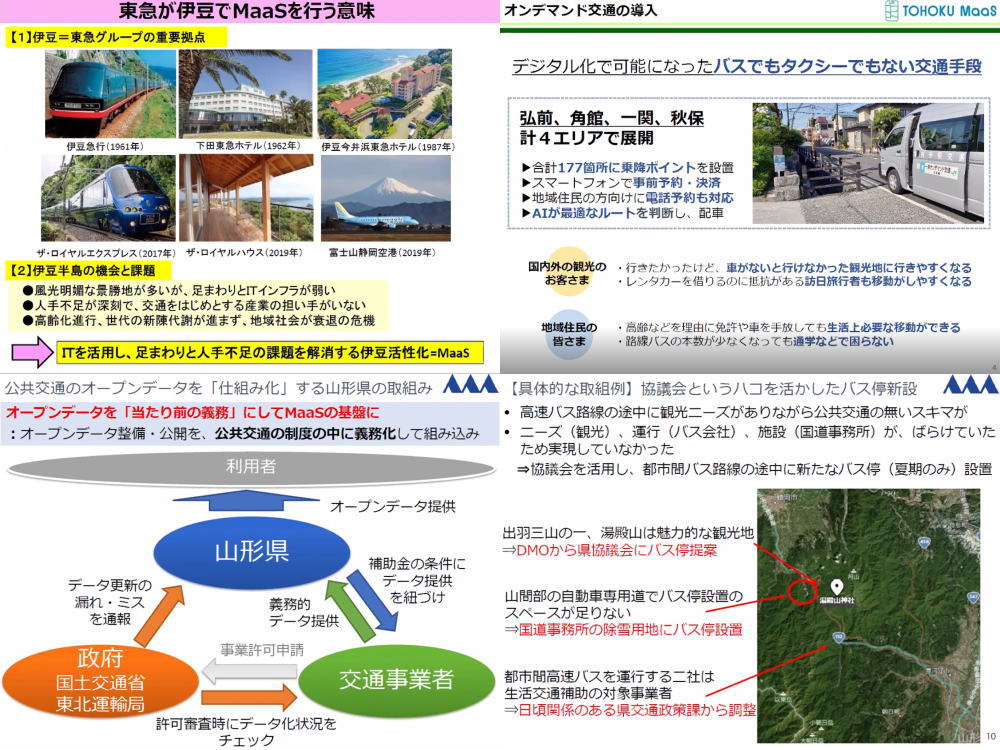This screenshot has width=1000, height=750.
Task: Click the 国内外の観光のお客さま circle
Action: point(567,272)
